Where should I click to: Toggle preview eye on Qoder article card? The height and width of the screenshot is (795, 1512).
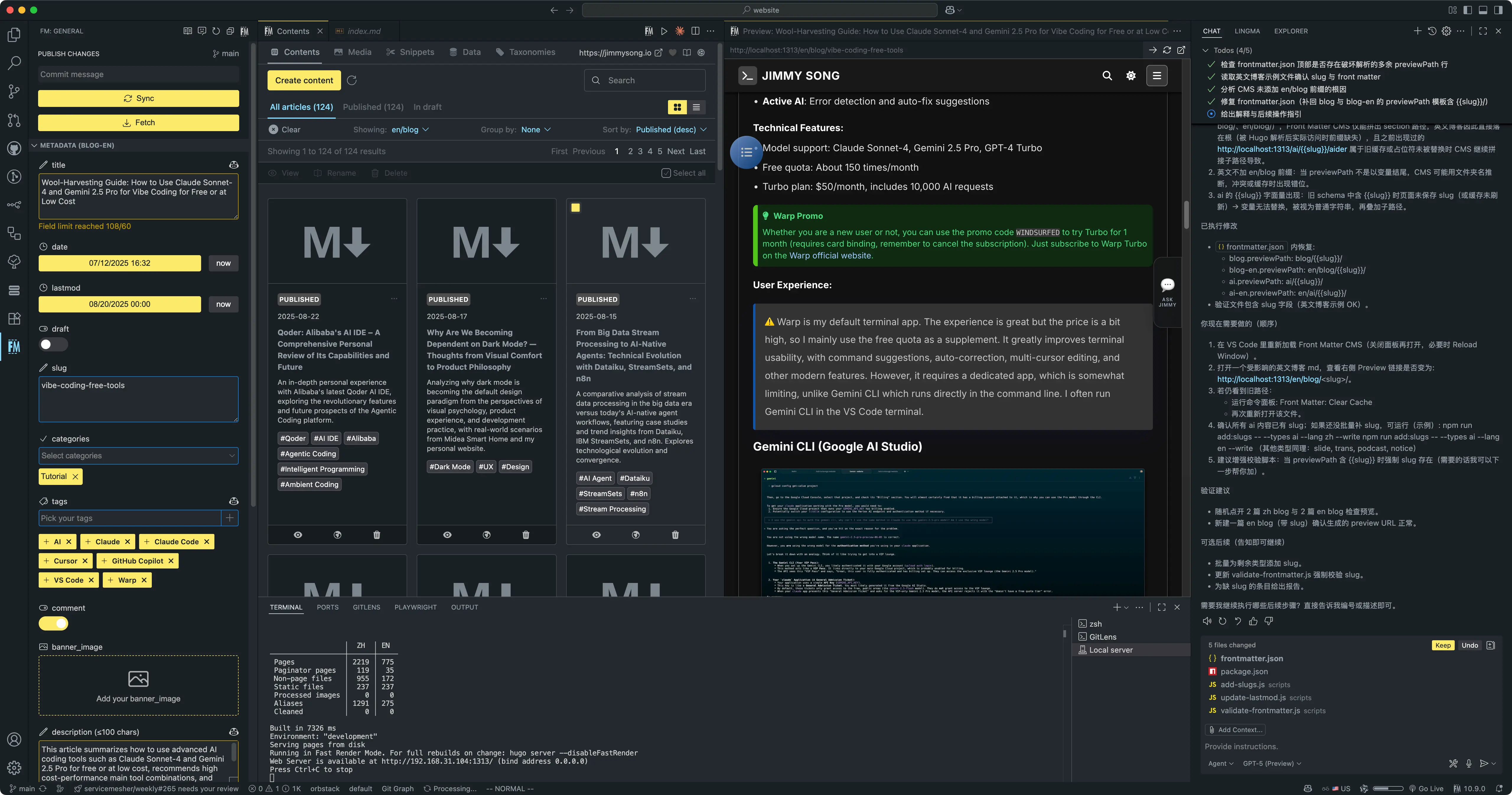click(x=298, y=535)
